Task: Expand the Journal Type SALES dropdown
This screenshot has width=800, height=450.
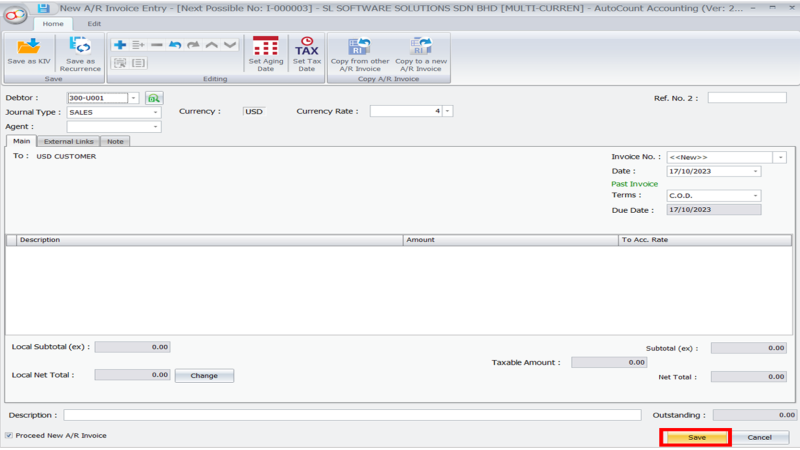Action: tap(155, 112)
